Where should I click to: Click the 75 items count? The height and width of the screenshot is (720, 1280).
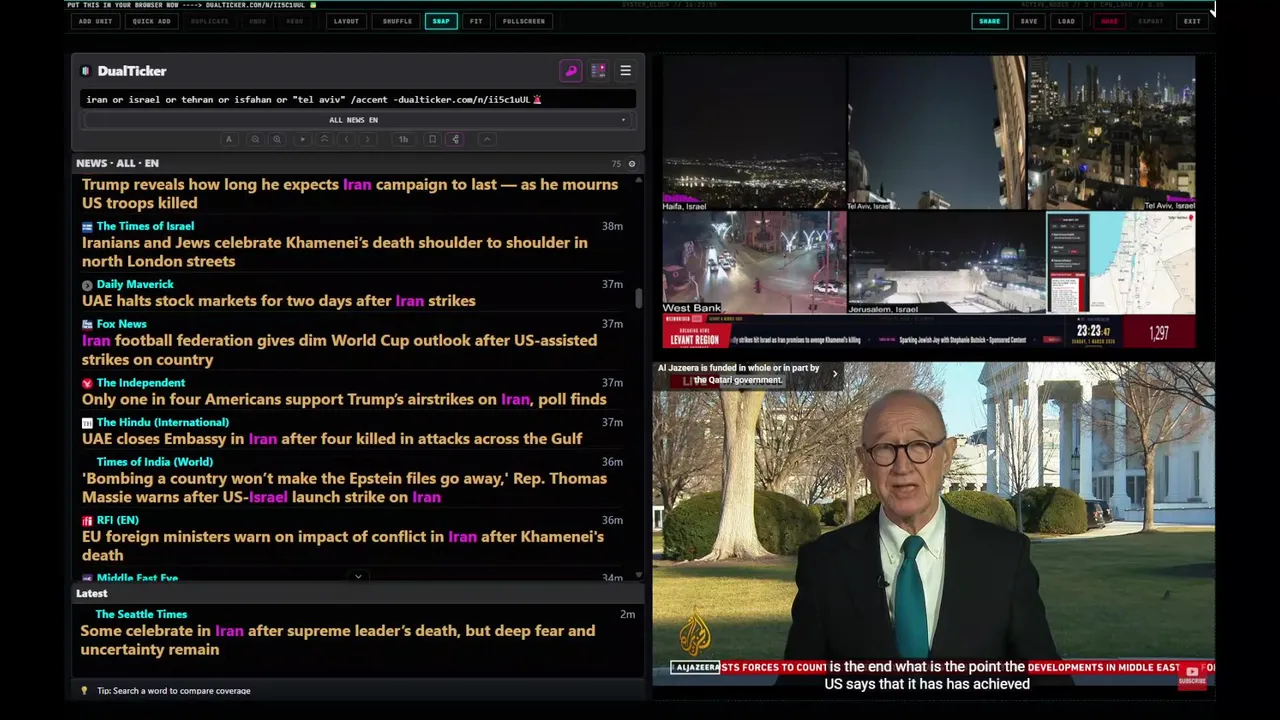point(616,164)
